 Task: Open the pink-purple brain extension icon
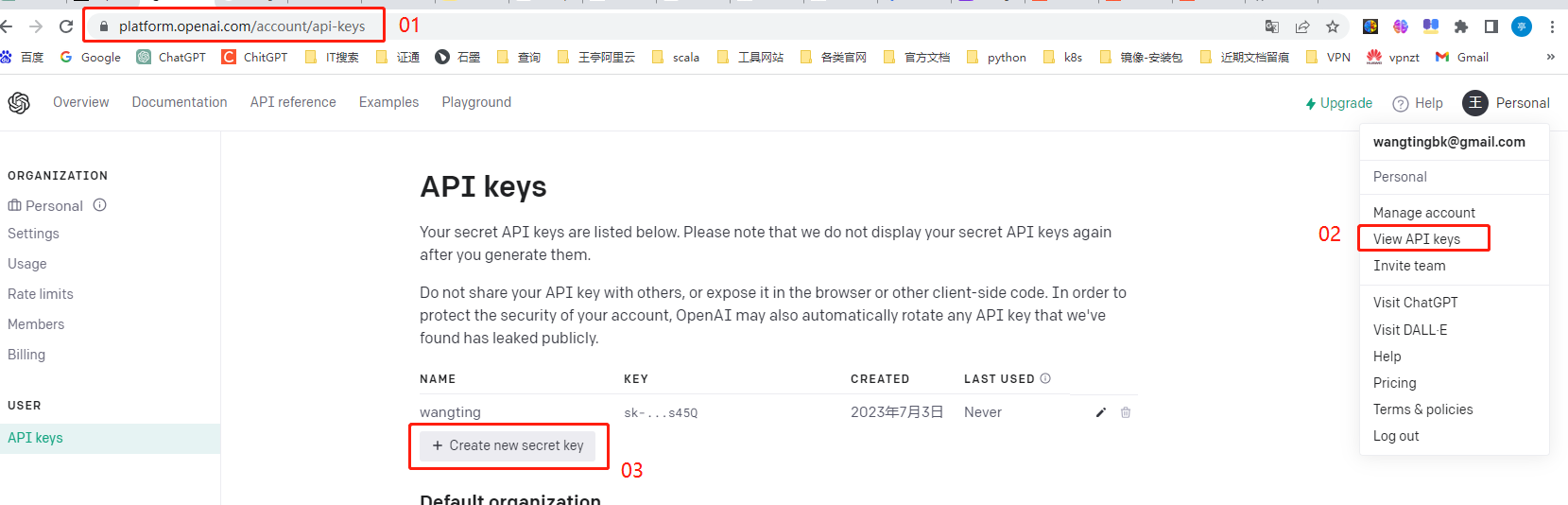pyautogui.click(x=1401, y=26)
